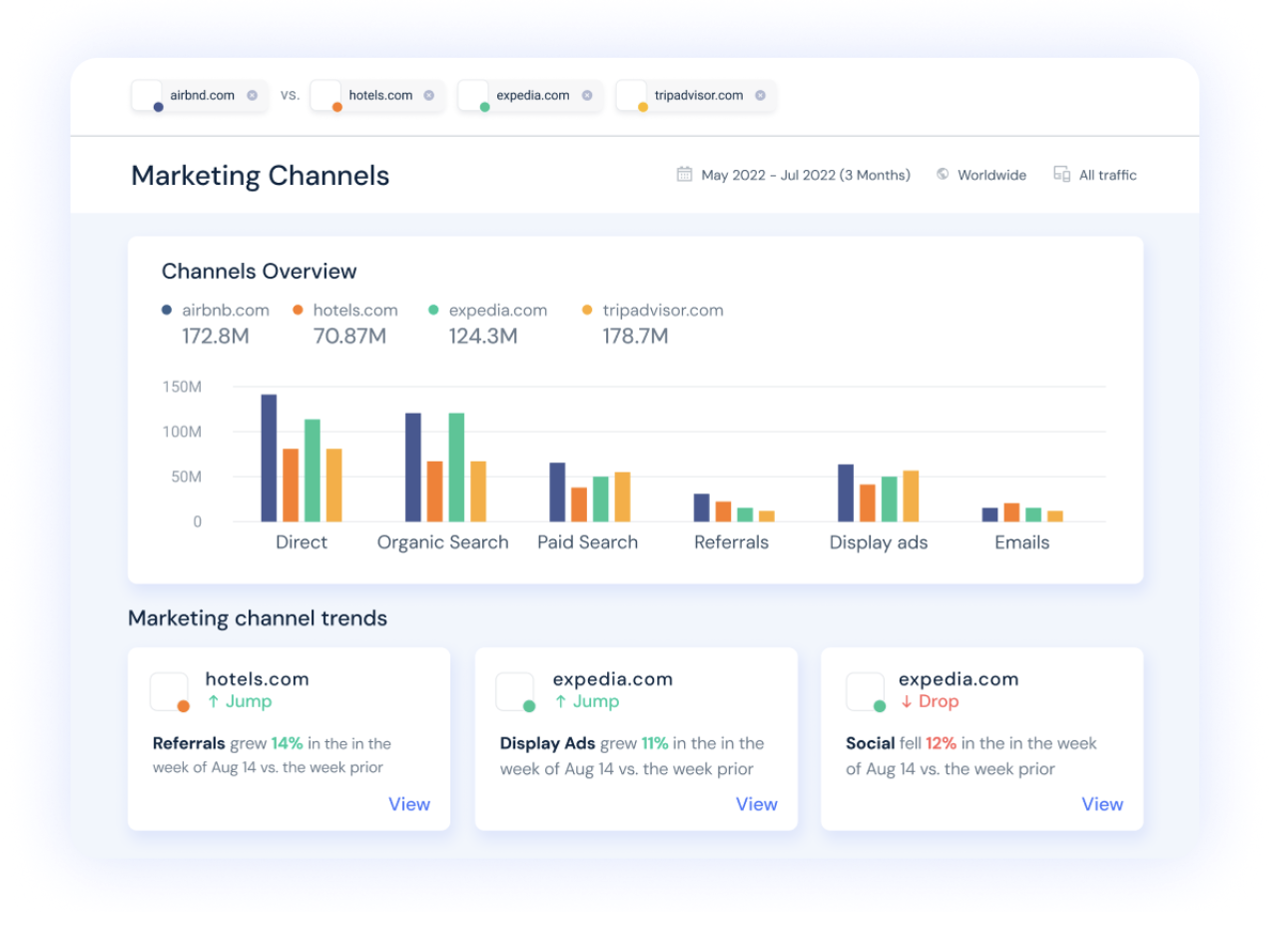Image resolution: width=1288 pixels, height=943 pixels.
Task: Click the tripadvisor.com favicon box in the top chip
Action: [x=631, y=95]
